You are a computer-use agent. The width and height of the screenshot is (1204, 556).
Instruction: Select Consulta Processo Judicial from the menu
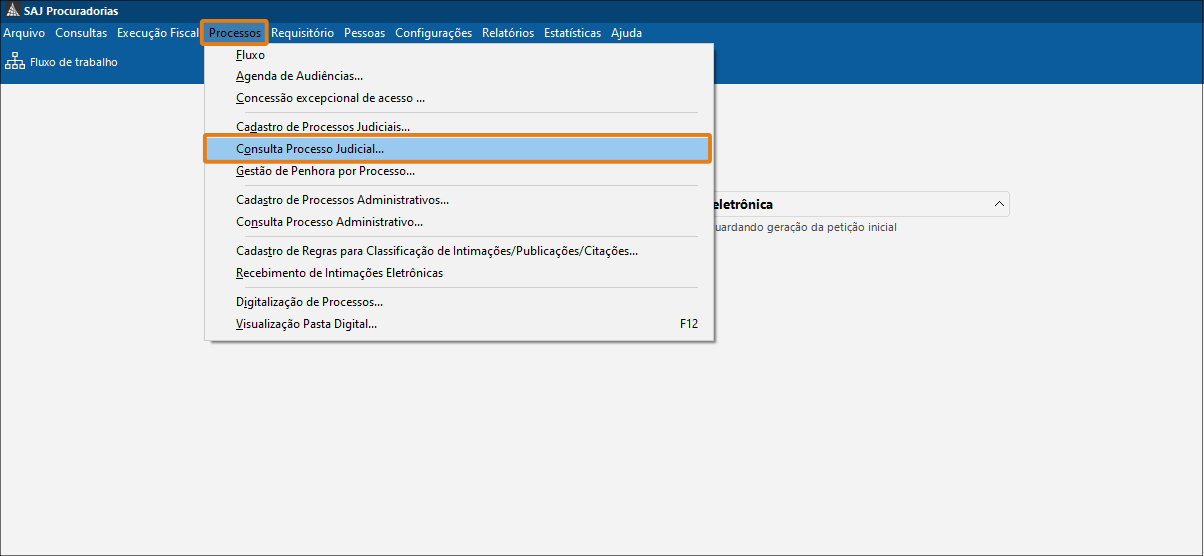pos(310,149)
